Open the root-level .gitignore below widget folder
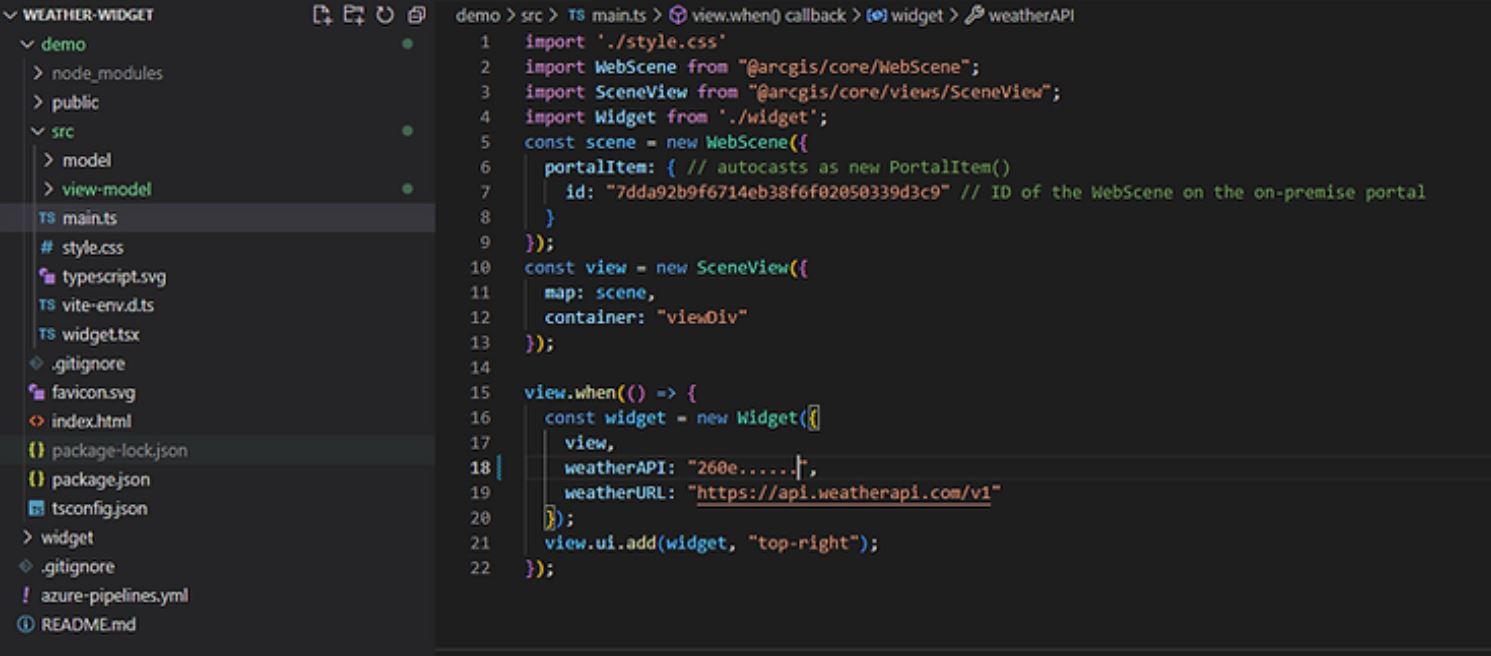Screen dimensions: 1491x656 click(77, 566)
